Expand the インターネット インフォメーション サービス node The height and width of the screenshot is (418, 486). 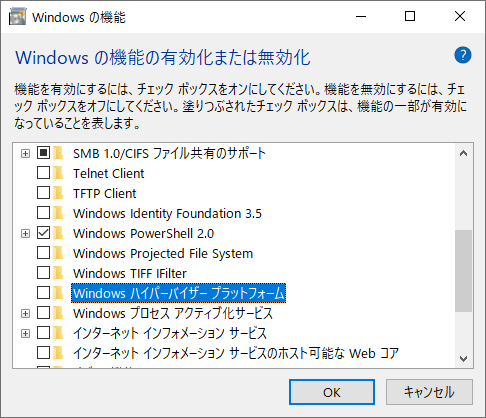[x=25, y=333]
